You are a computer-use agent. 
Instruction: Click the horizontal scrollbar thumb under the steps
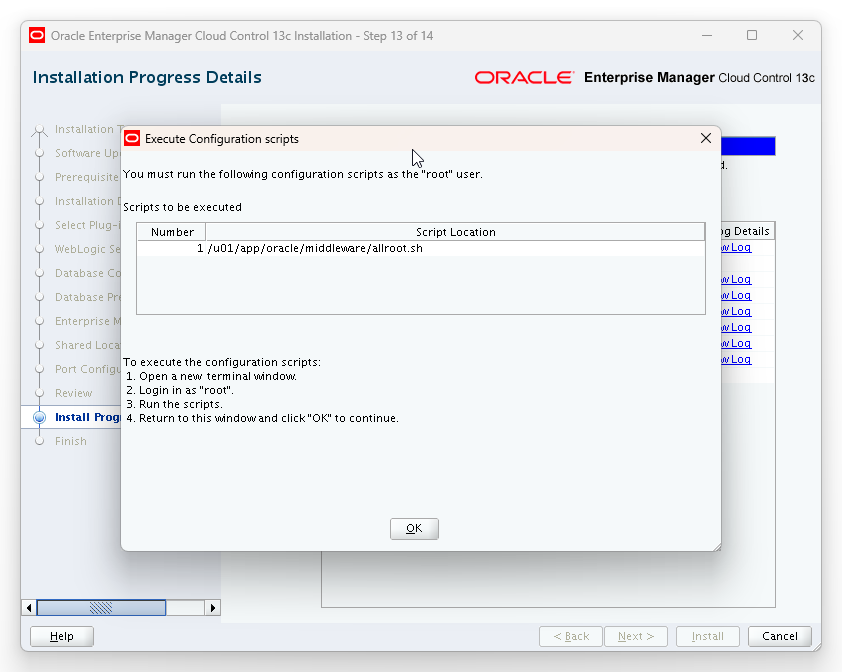101,608
